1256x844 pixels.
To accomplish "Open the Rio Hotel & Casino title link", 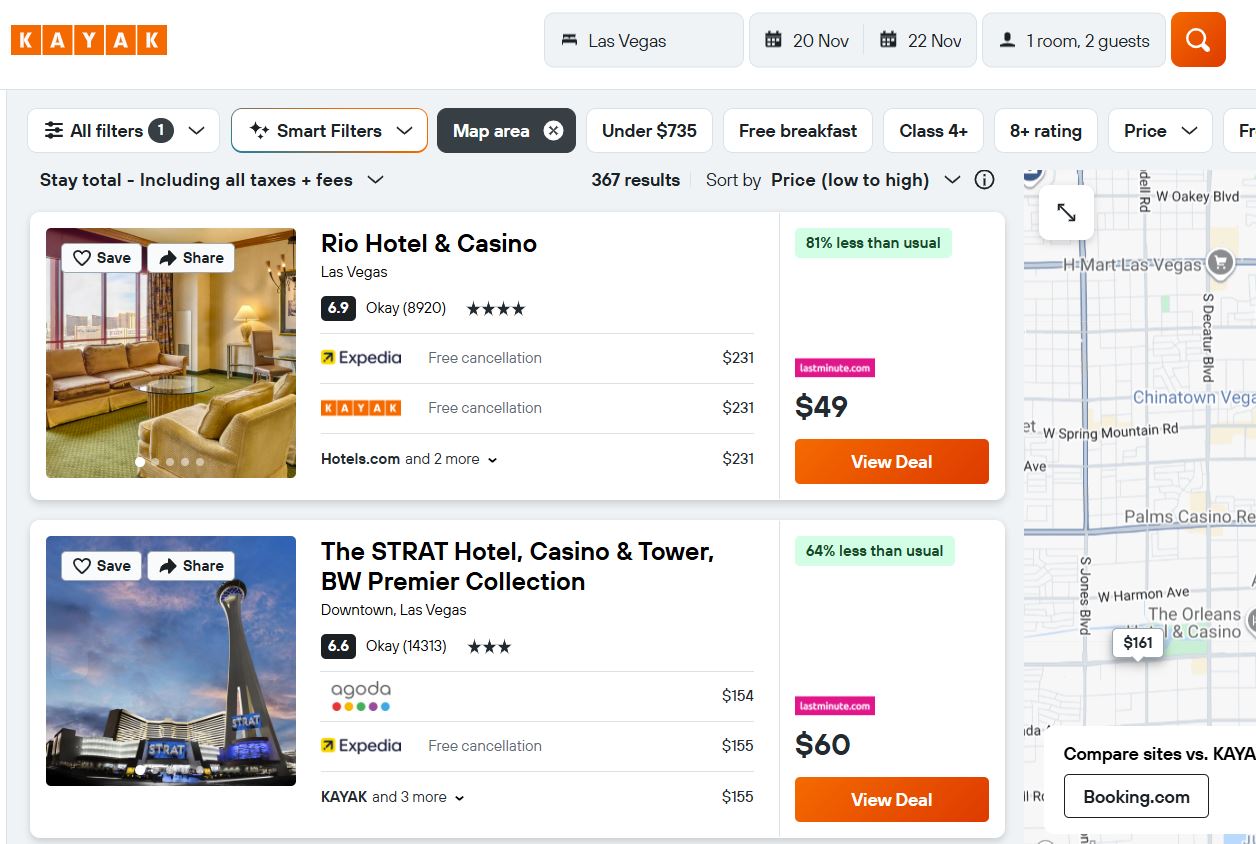I will pos(428,243).
